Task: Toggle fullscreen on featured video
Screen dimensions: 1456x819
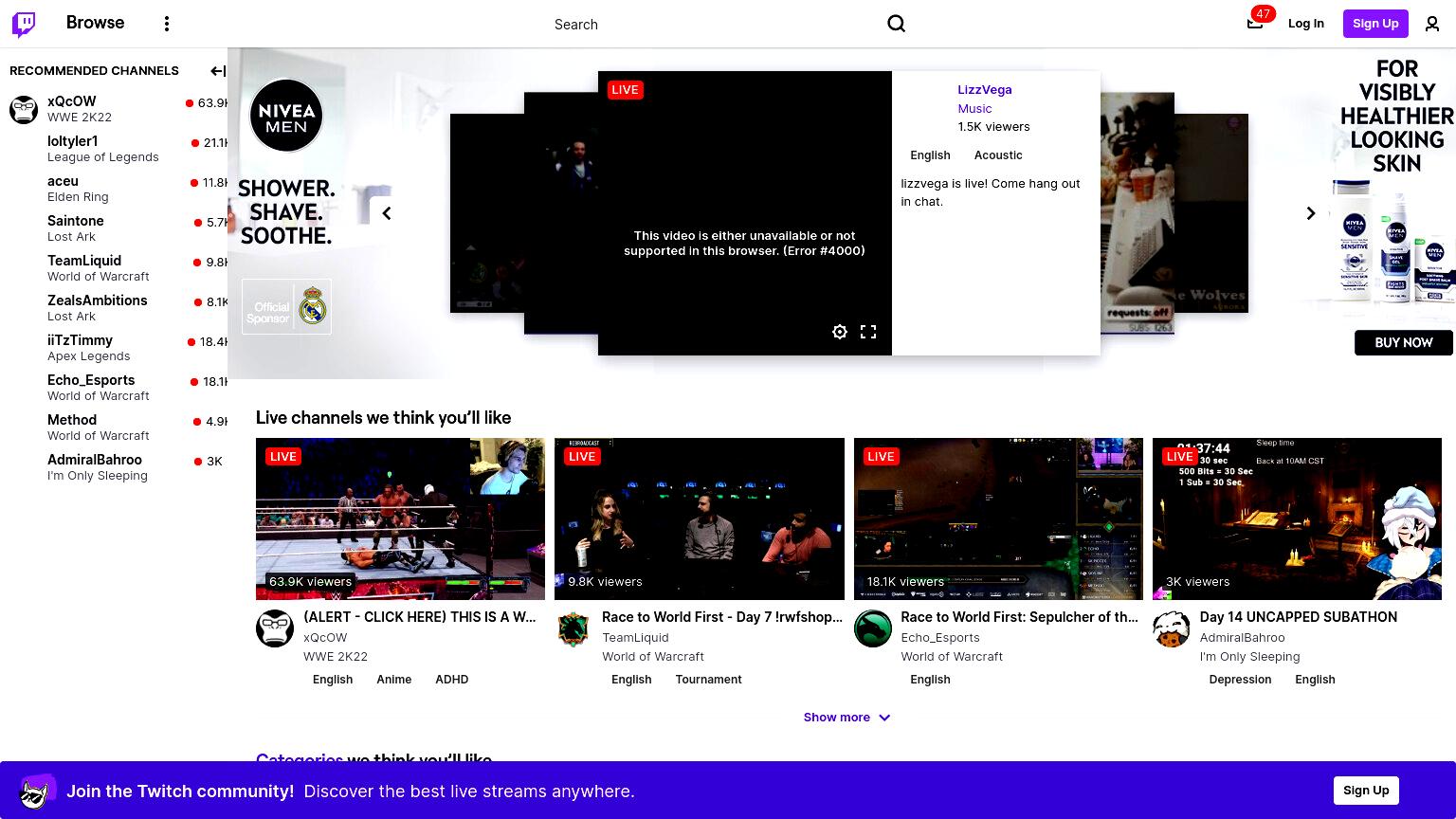Action: 868,332
